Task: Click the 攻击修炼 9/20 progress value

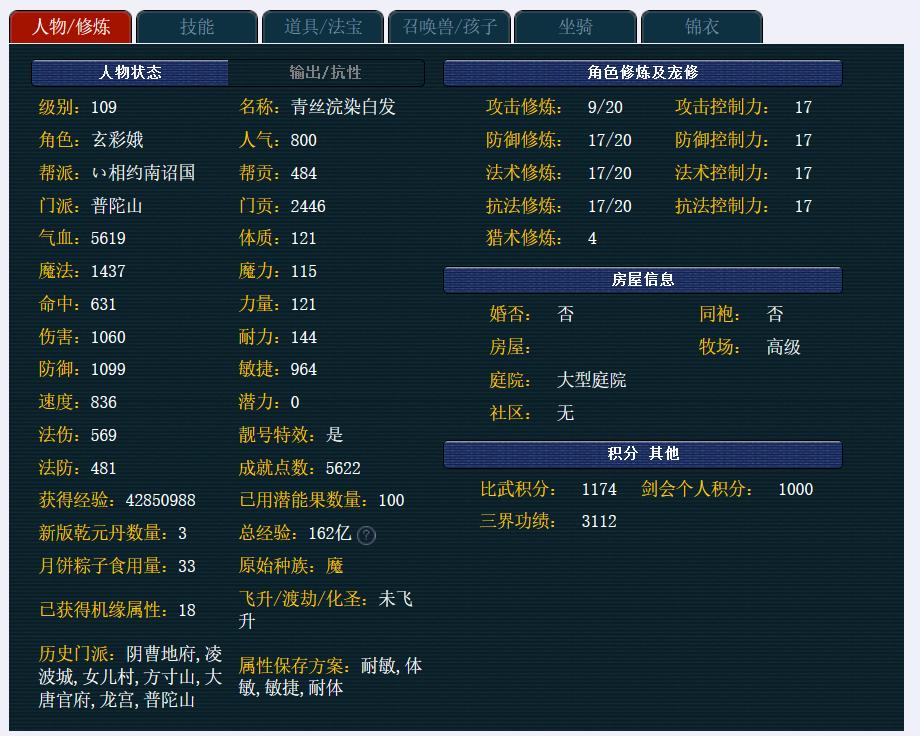Action: point(602,107)
